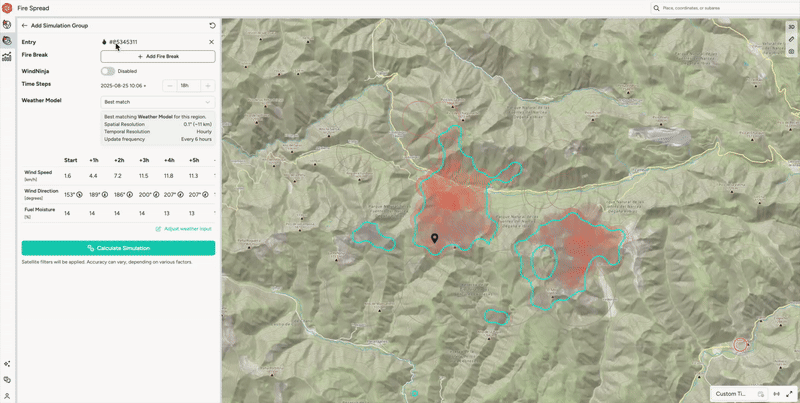
Task: Remove entry #85345311 with the X icon
Action: coord(212,42)
